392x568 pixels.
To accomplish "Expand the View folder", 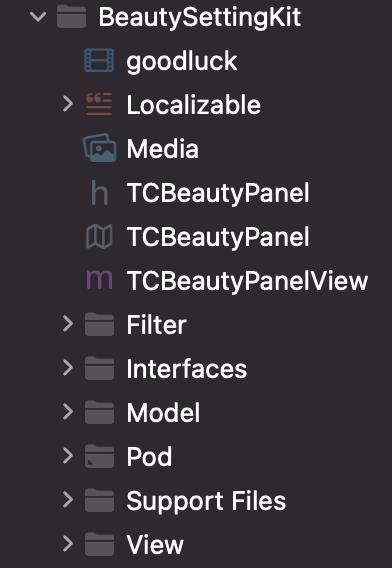I will click(x=67, y=544).
